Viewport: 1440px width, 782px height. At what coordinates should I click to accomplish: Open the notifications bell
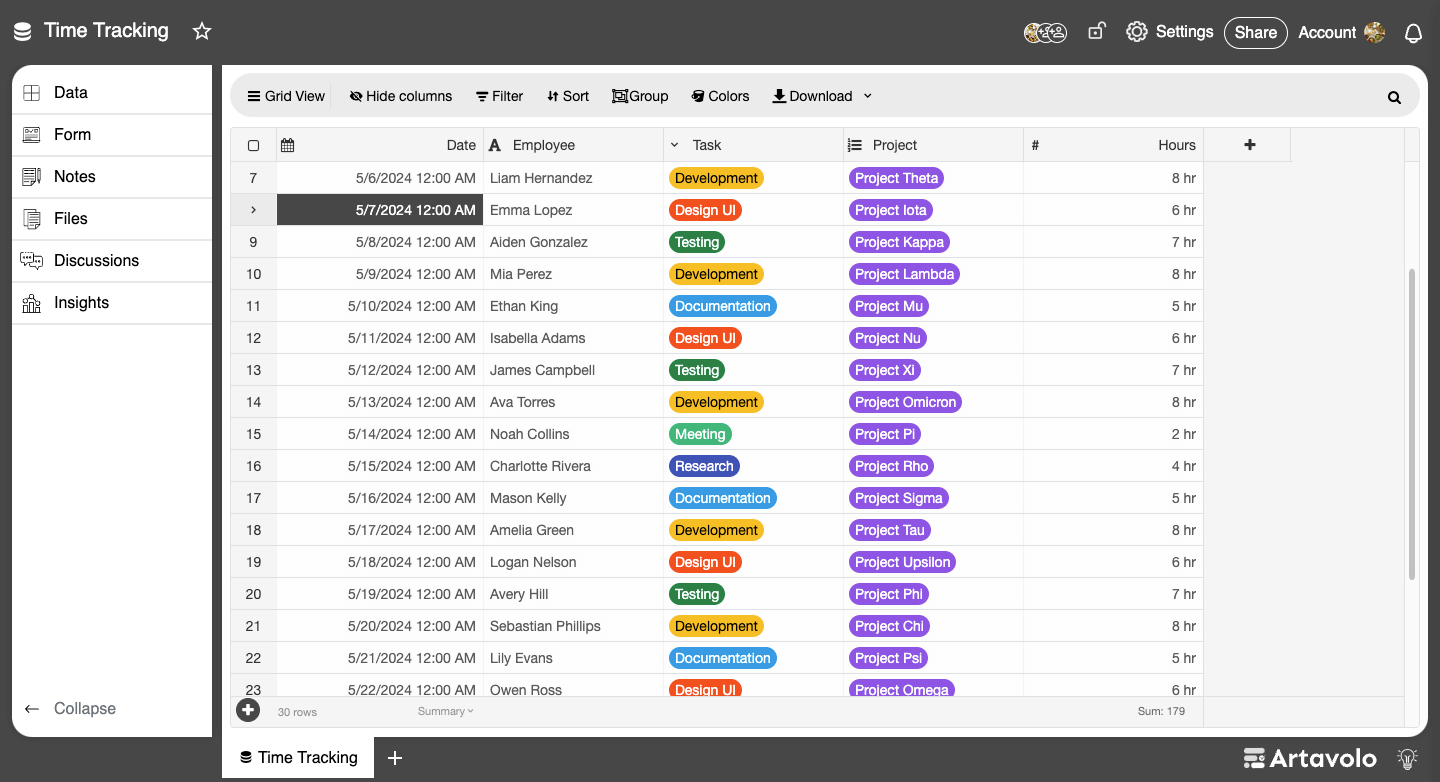click(1413, 33)
